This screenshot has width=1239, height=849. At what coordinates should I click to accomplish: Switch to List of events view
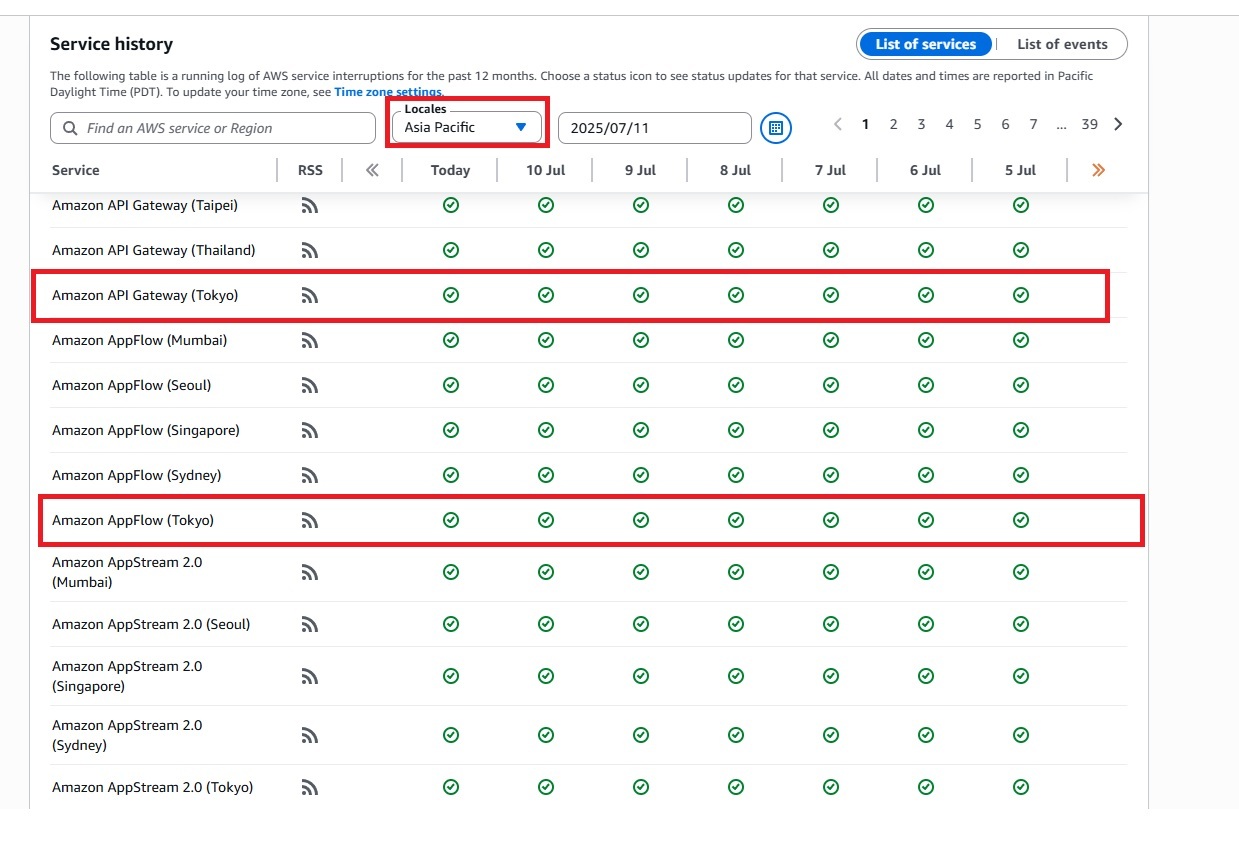click(1062, 44)
